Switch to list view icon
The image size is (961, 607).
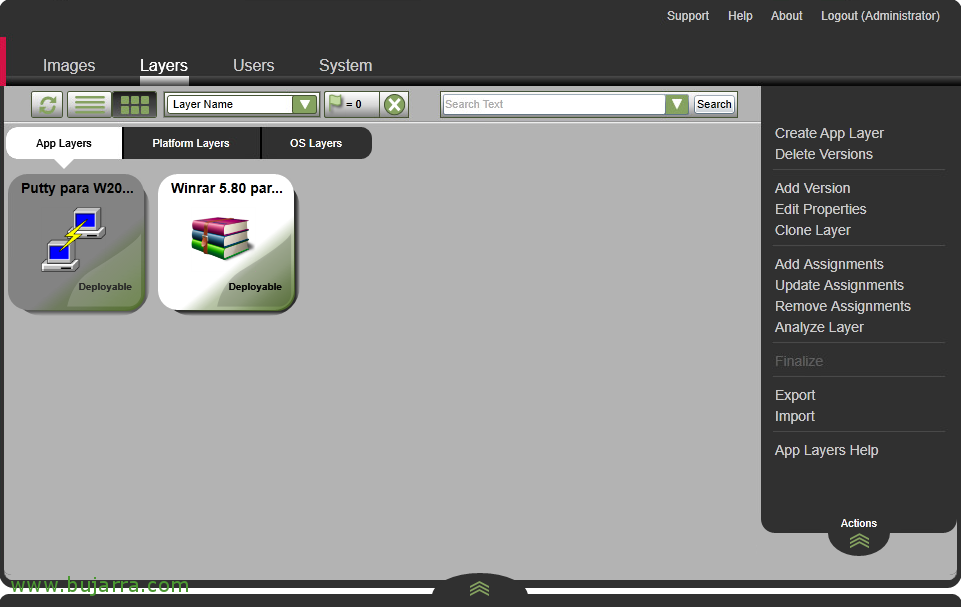click(89, 104)
